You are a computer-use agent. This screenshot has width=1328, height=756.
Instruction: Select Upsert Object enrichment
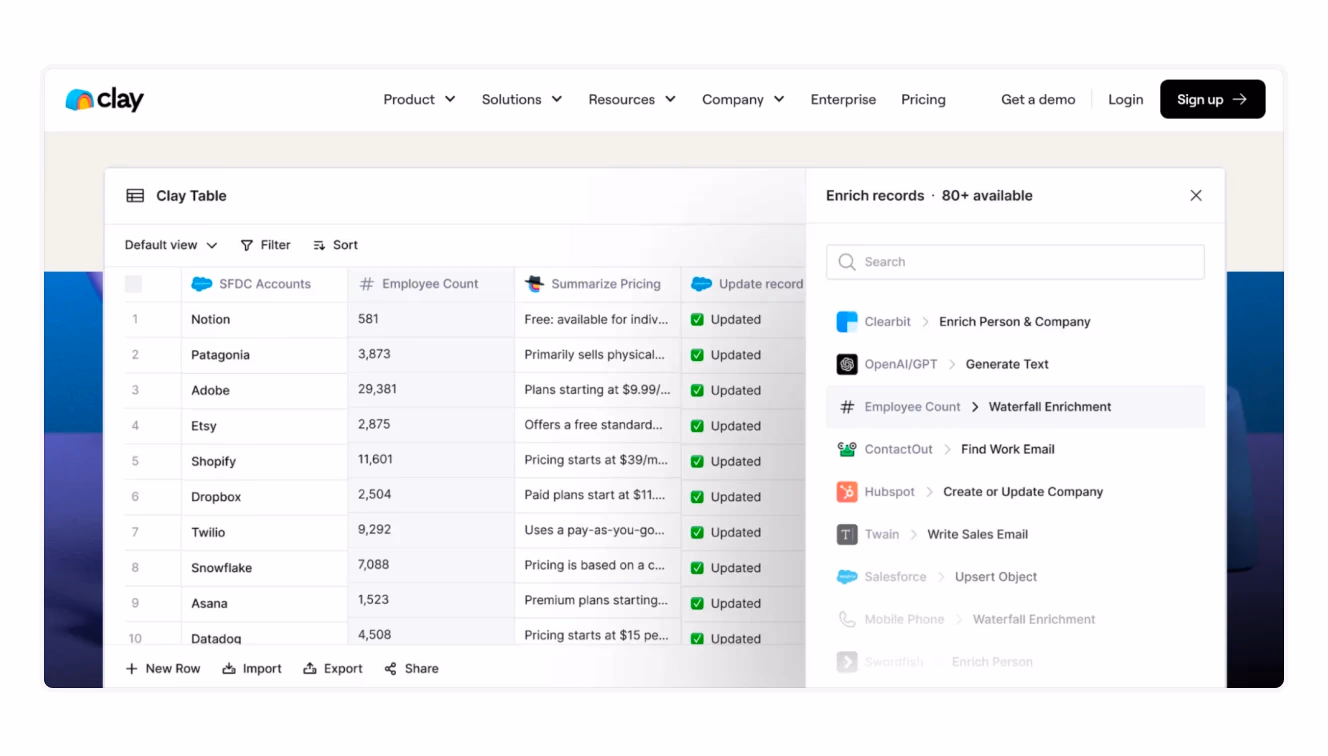996,577
